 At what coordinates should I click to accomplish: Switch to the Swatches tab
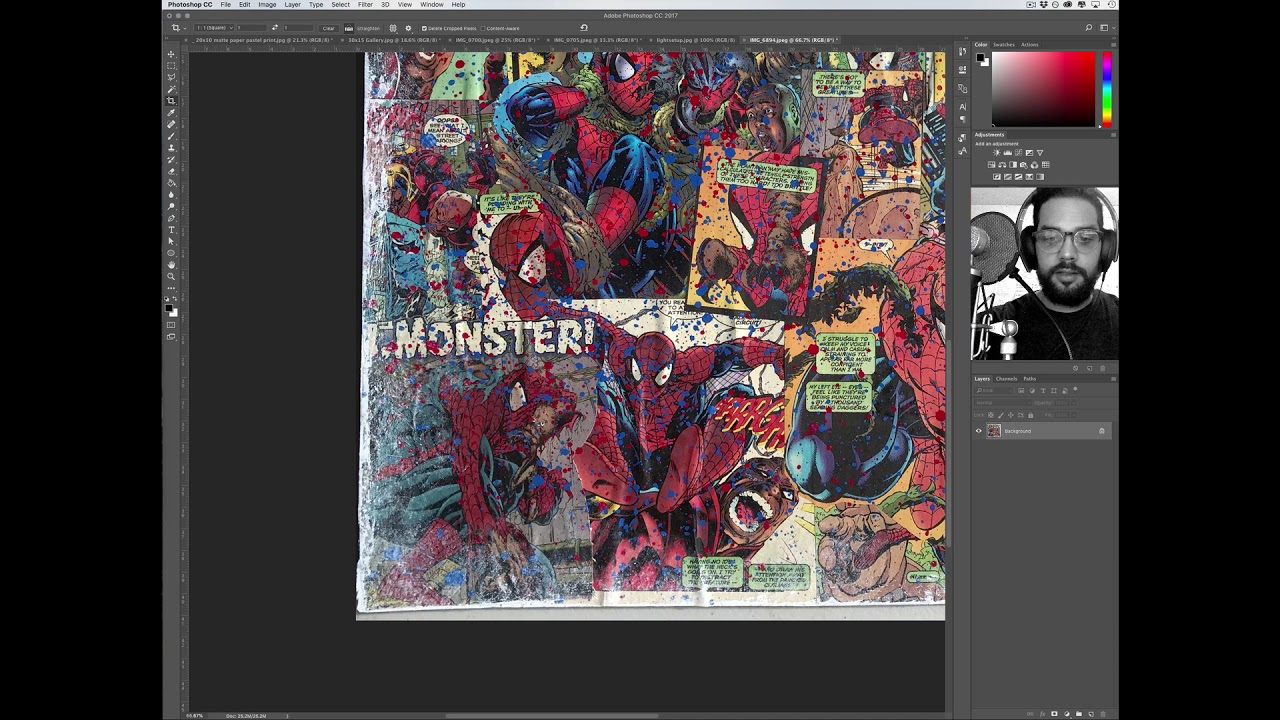[1003, 44]
